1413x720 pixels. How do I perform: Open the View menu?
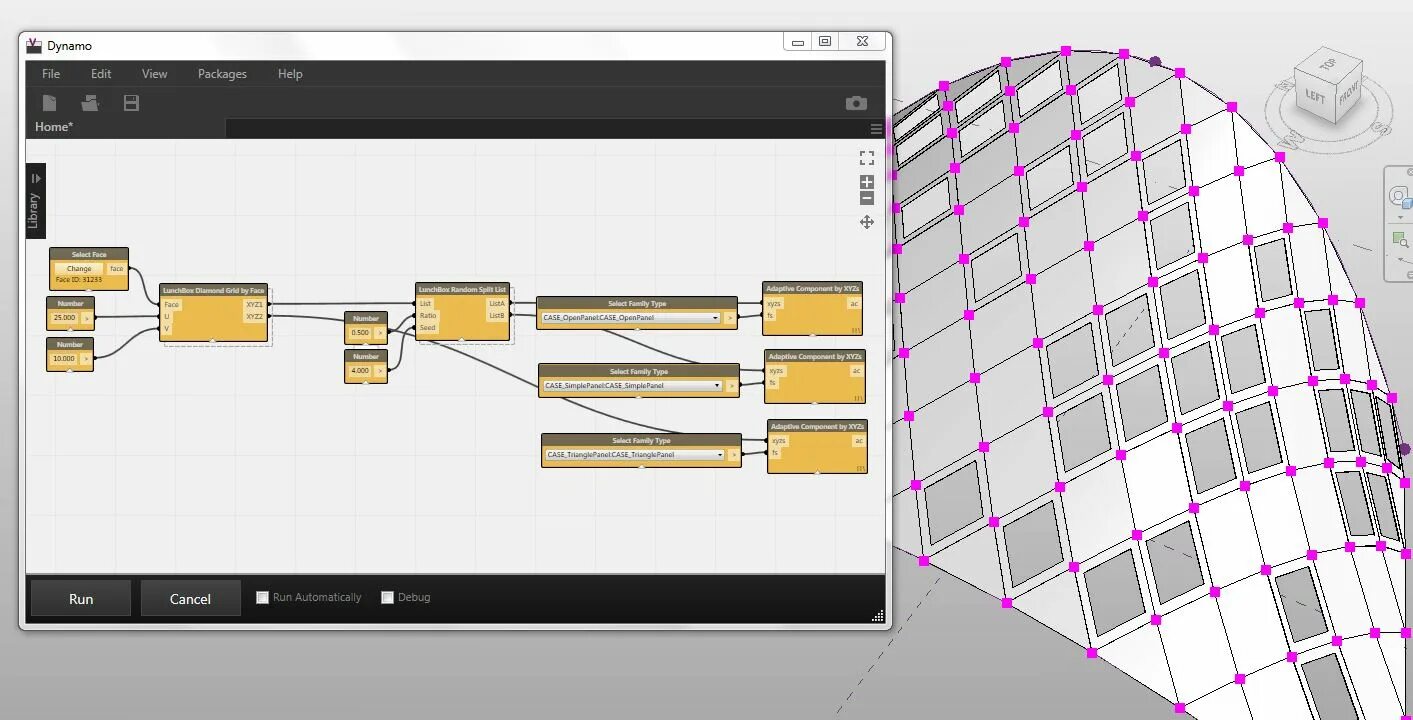pos(155,74)
